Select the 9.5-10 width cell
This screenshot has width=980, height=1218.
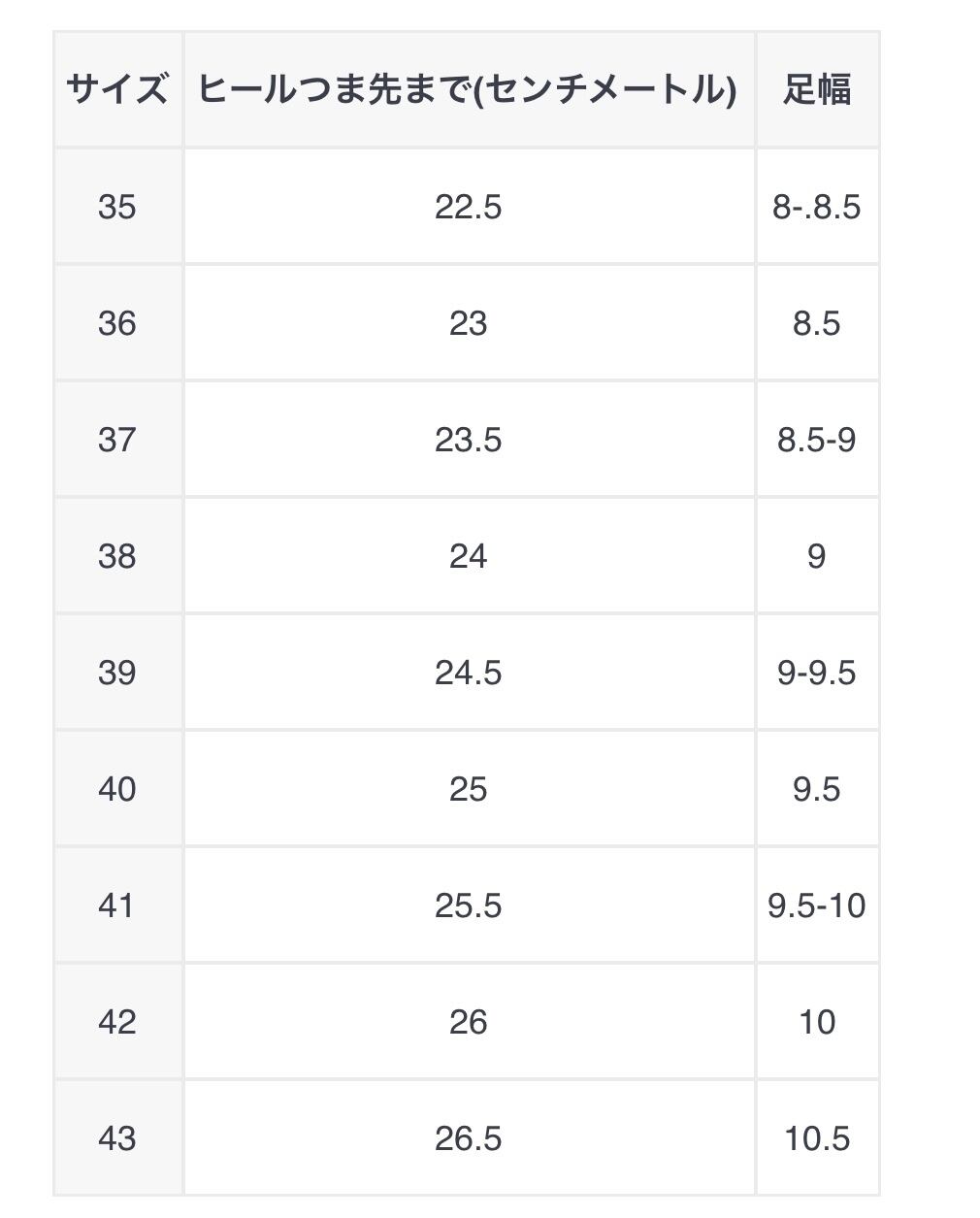point(817,905)
